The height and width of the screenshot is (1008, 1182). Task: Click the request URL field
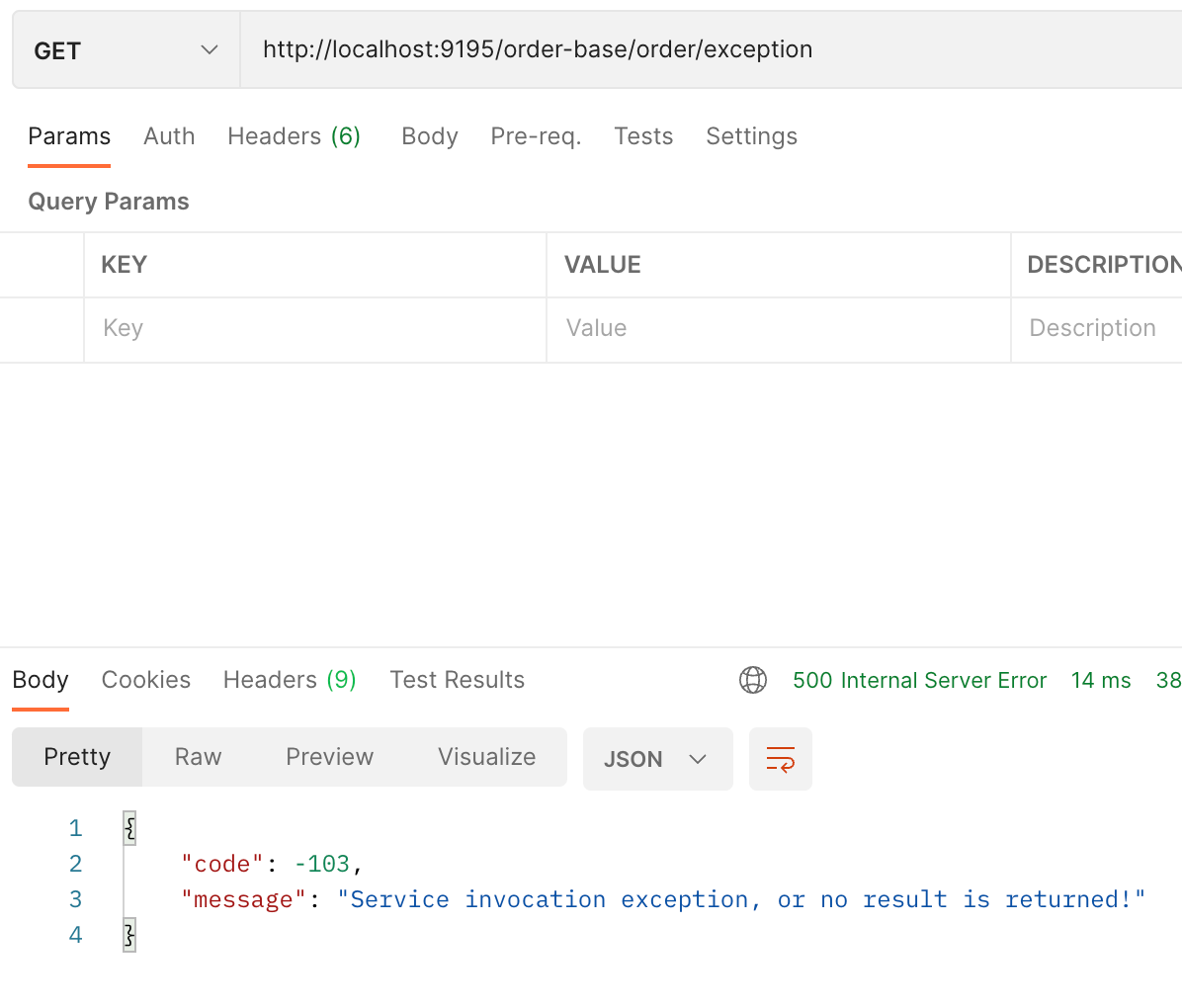[x=711, y=49]
